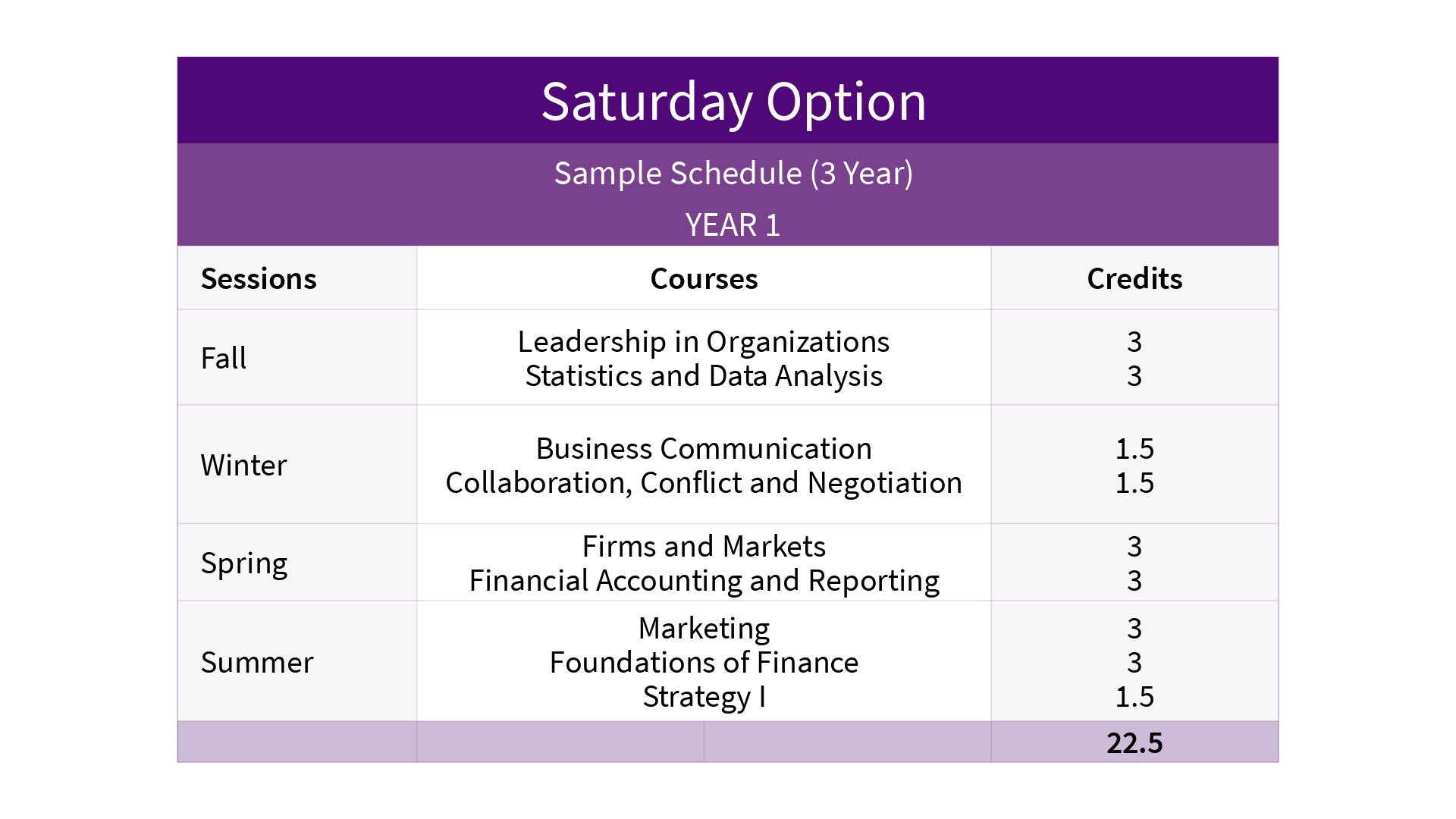Click the Marketing course text
1456x819 pixels.
pos(704,629)
